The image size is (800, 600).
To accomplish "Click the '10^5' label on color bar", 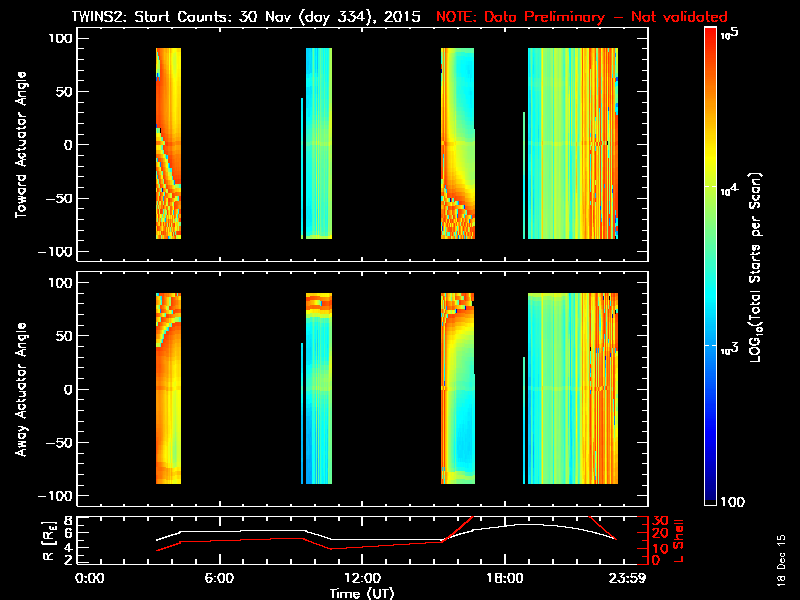I will [730, 34].
